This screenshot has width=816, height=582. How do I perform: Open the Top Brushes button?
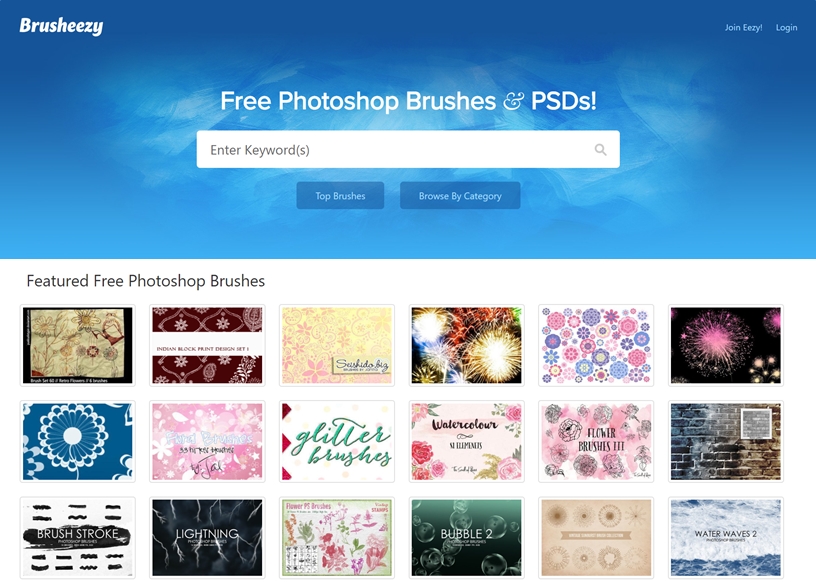pyautogui.click(x=340, y=196)
